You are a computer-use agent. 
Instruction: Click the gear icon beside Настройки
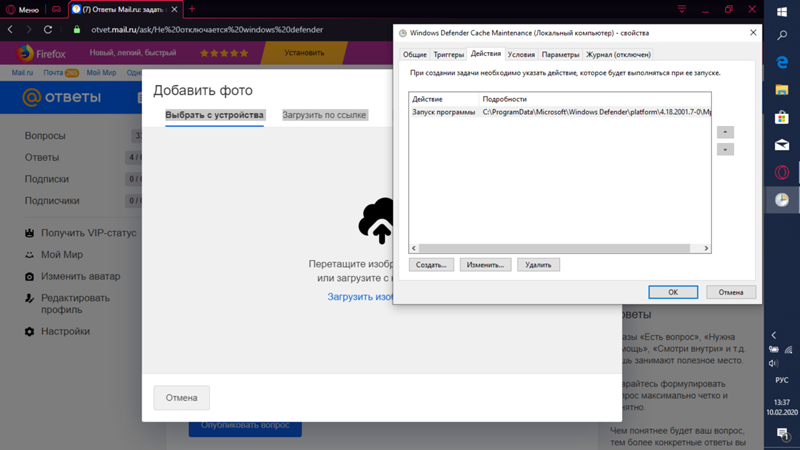pyautogui.click(x=30, y=332)
